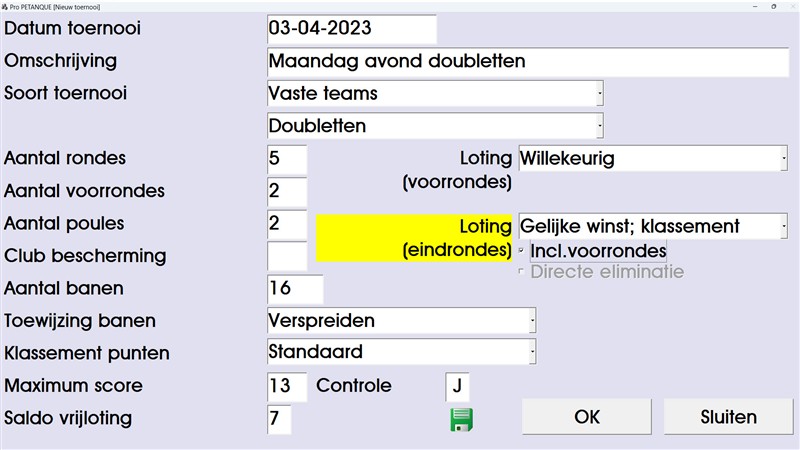Click the Datum toernooi date field

click(352, 29)
